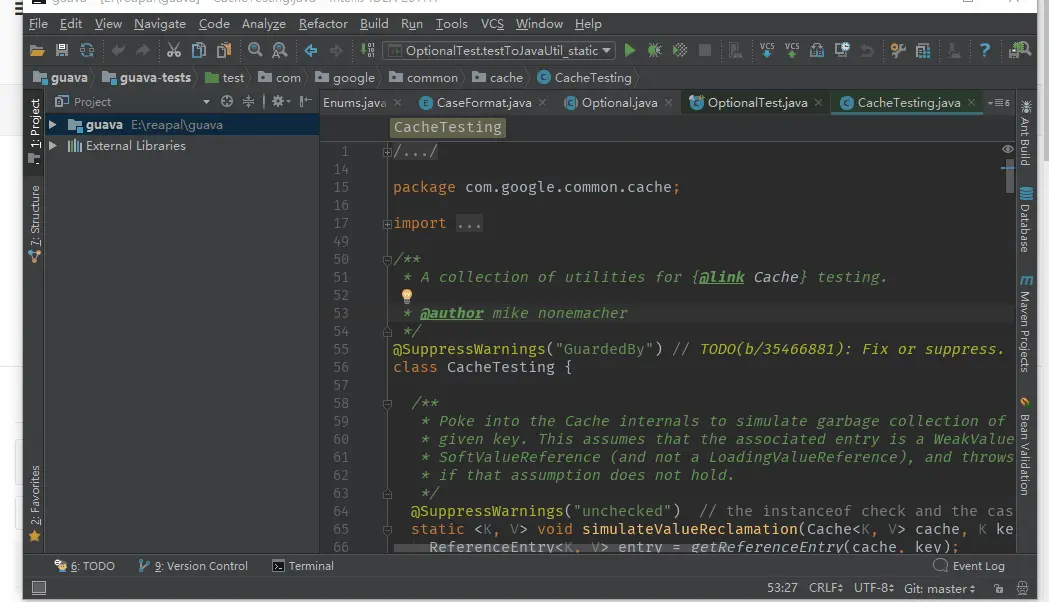This screenshot has height=602, width=1049.
Task: Open the 9: Version Control tool window
Action: (193, 566)
